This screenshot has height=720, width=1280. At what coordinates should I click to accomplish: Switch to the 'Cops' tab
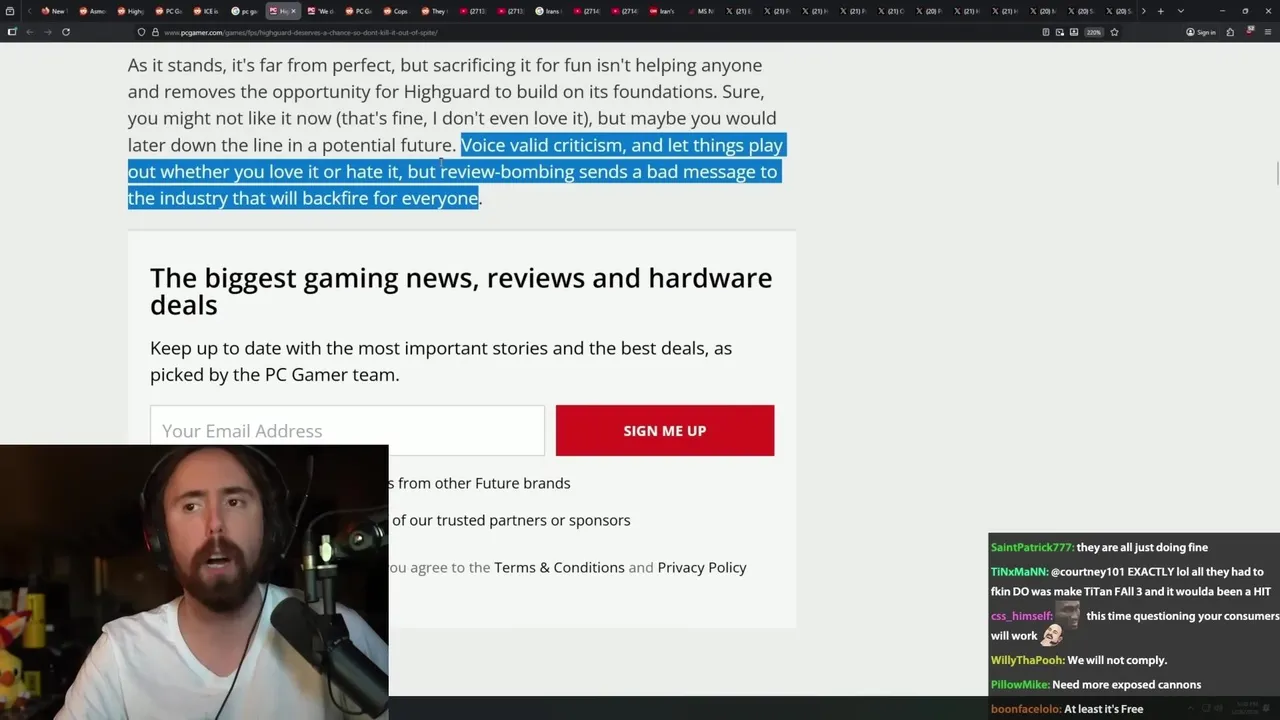tap(397, 11)
